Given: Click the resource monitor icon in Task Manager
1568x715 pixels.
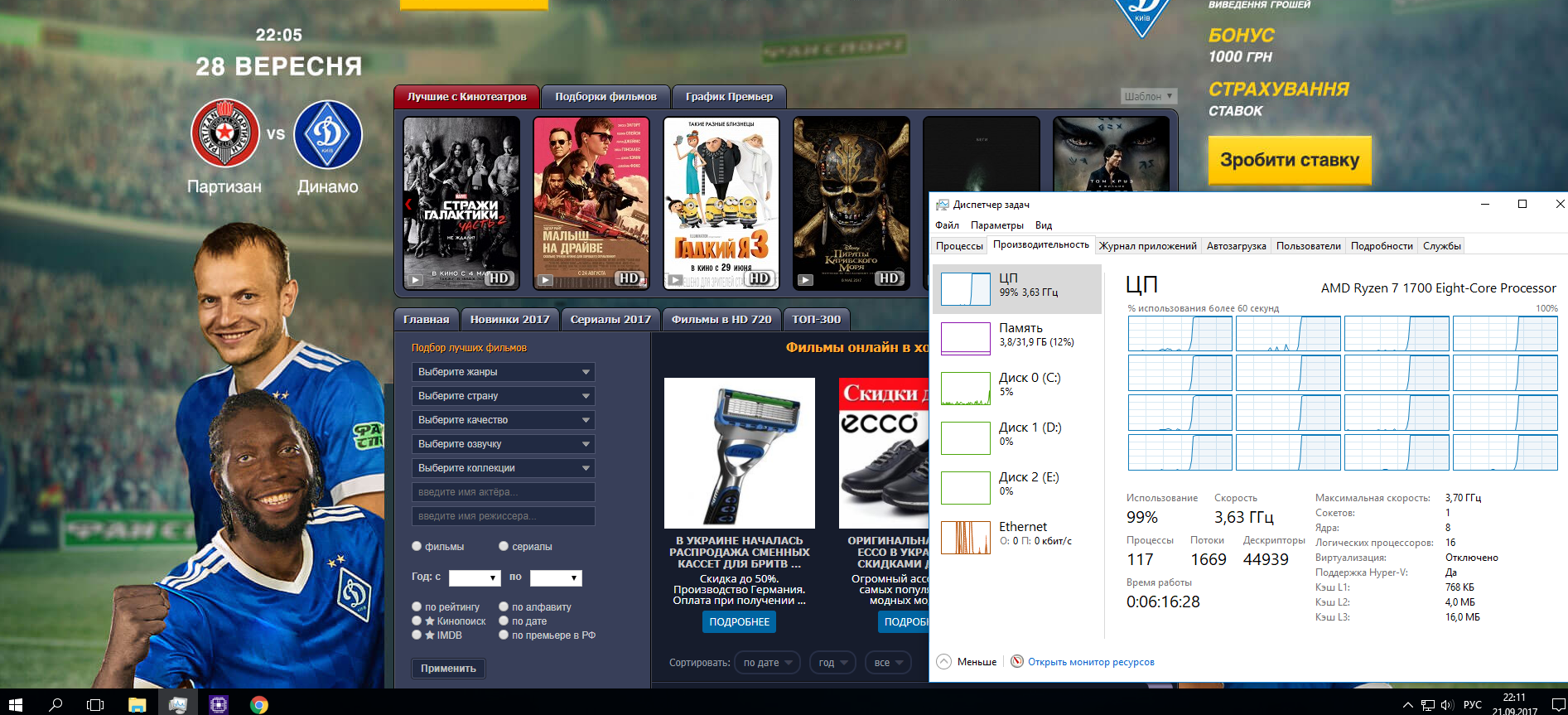Looking at the screenshot, I should [x=1016, y=661].
